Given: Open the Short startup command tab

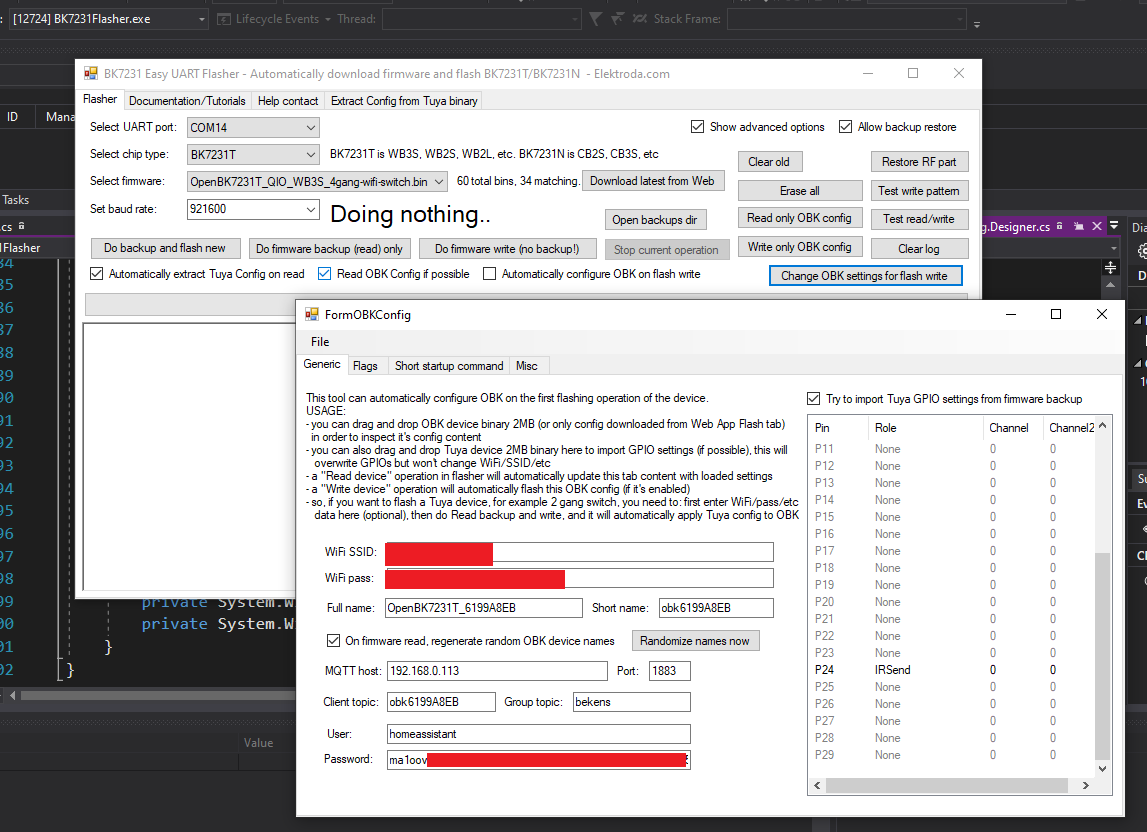Looking at the screenshot, I should (x=449, y=366).
